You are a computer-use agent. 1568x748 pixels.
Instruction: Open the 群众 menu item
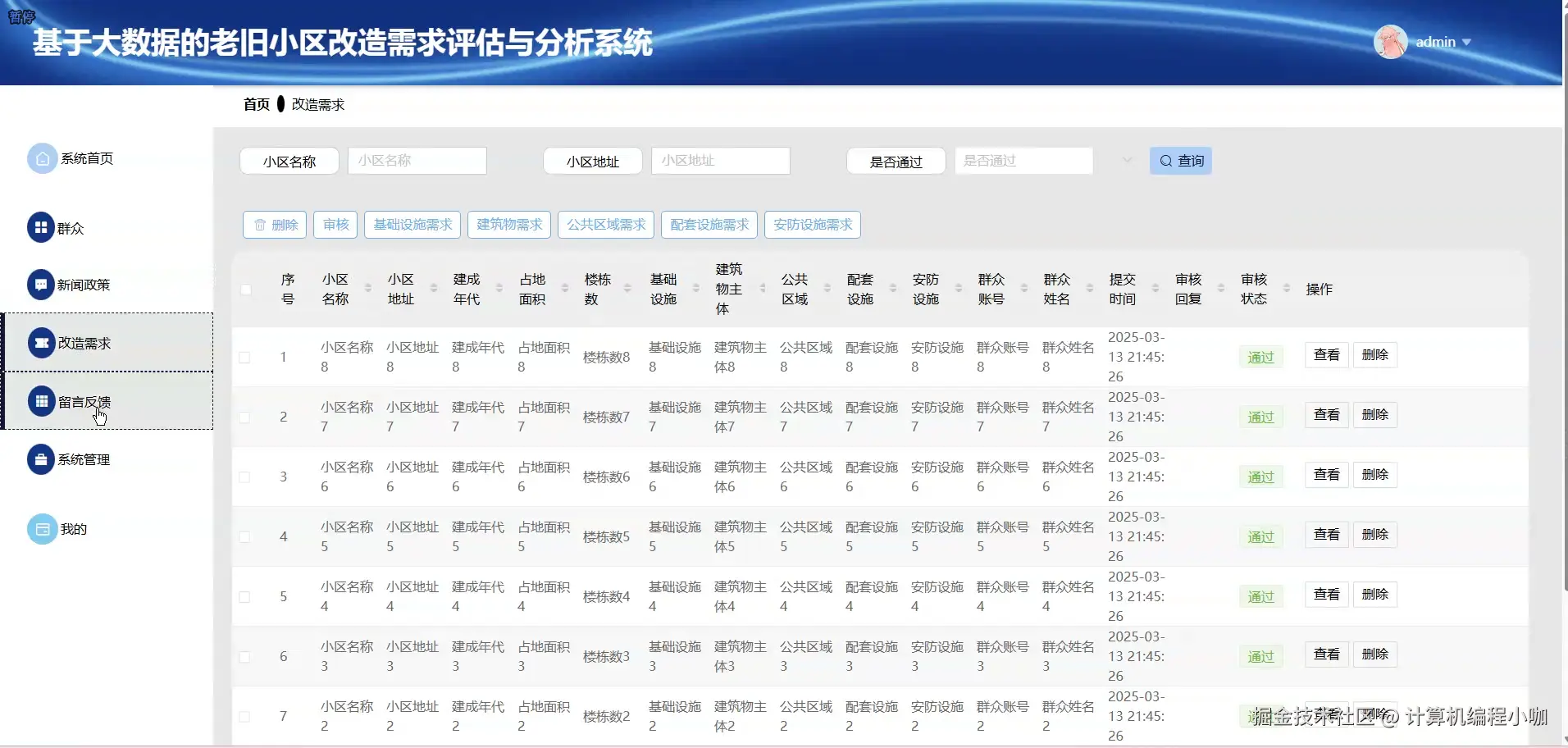pos(71,229)
